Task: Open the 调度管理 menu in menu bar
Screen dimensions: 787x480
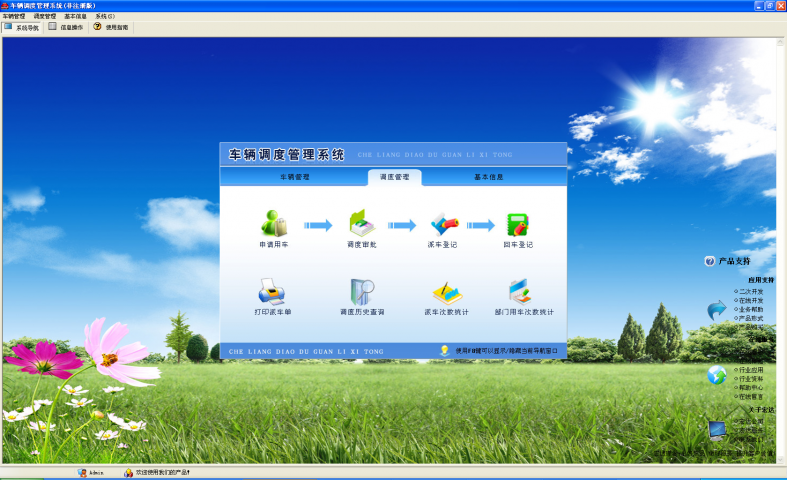Action: point(44,17)
